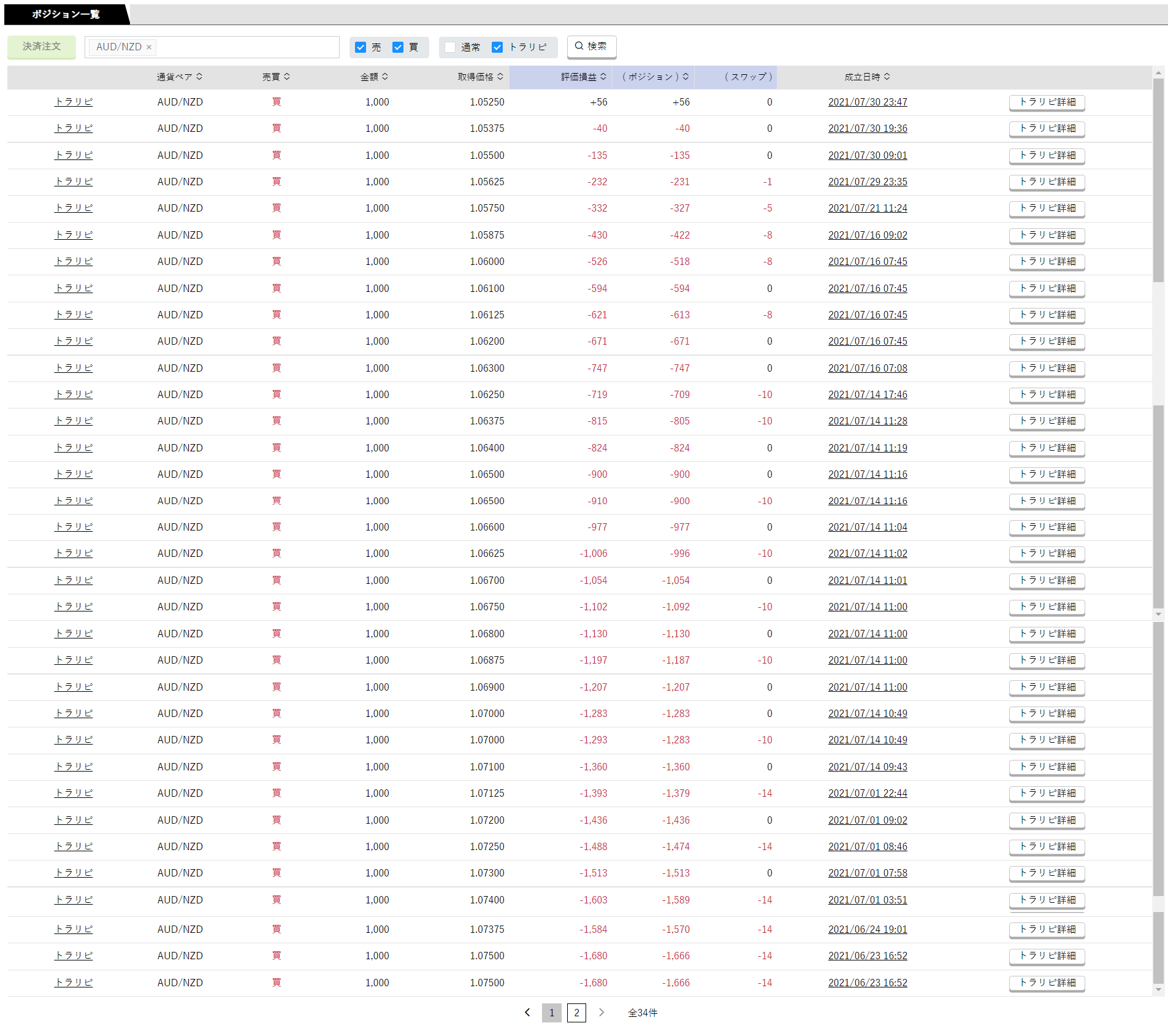Image resolution: width=1176 pixels, height=1031 pixels.
Task: Click the 買 icon in the 1.06100 row
Action: tap(277, 288)
